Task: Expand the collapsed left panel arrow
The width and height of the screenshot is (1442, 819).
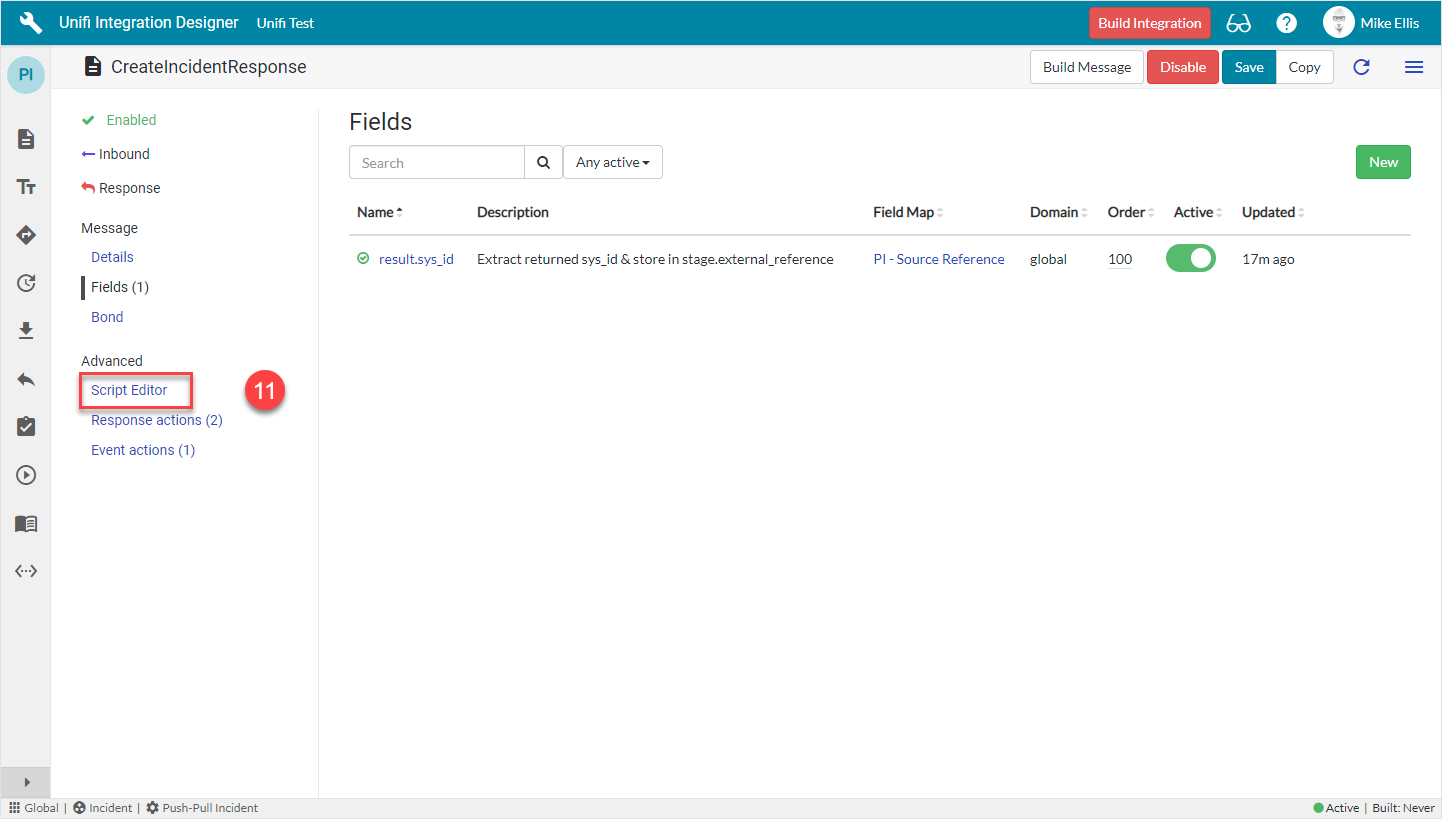Action: (25, 782)
